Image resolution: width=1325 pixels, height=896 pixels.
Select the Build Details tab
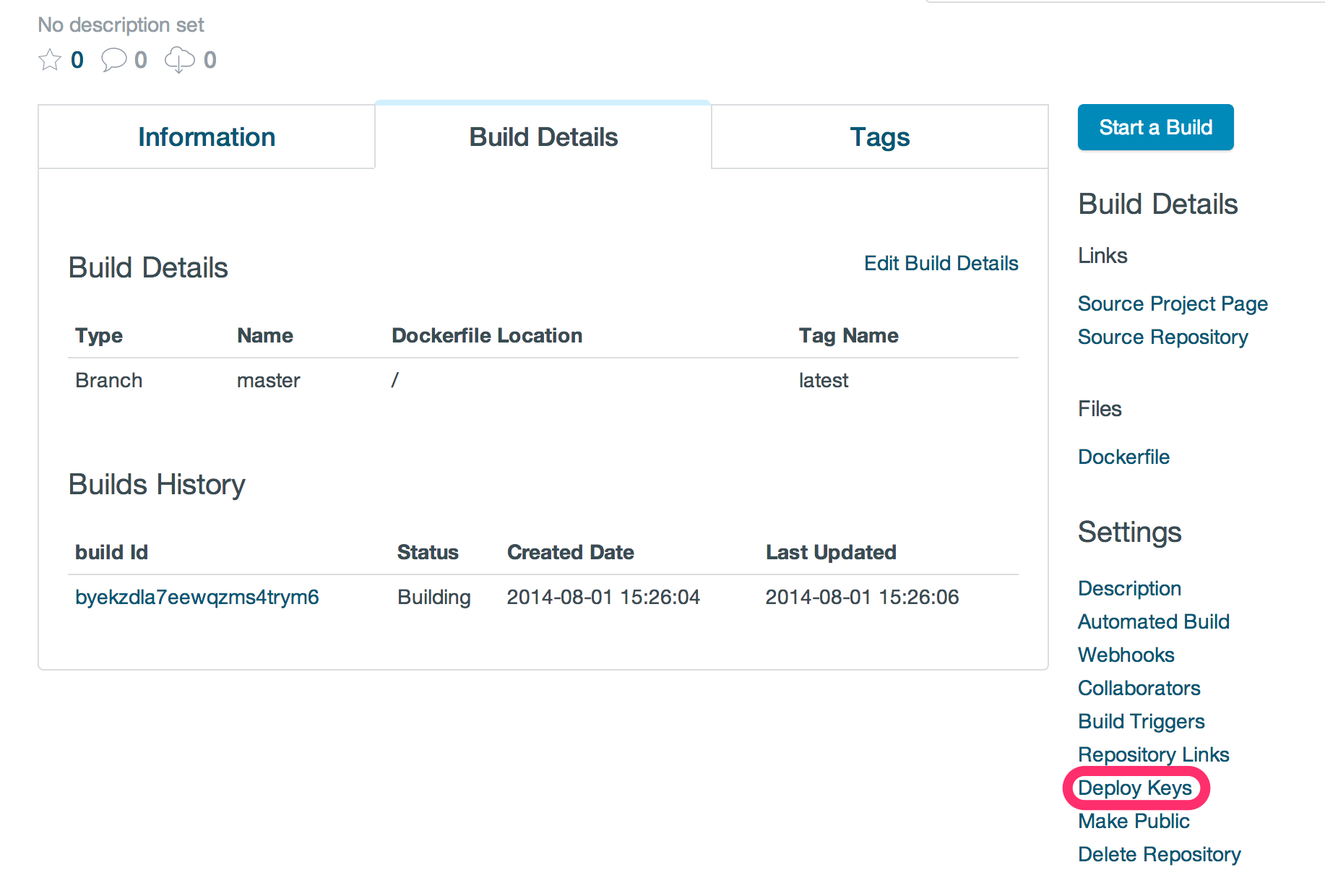[543, 137]
